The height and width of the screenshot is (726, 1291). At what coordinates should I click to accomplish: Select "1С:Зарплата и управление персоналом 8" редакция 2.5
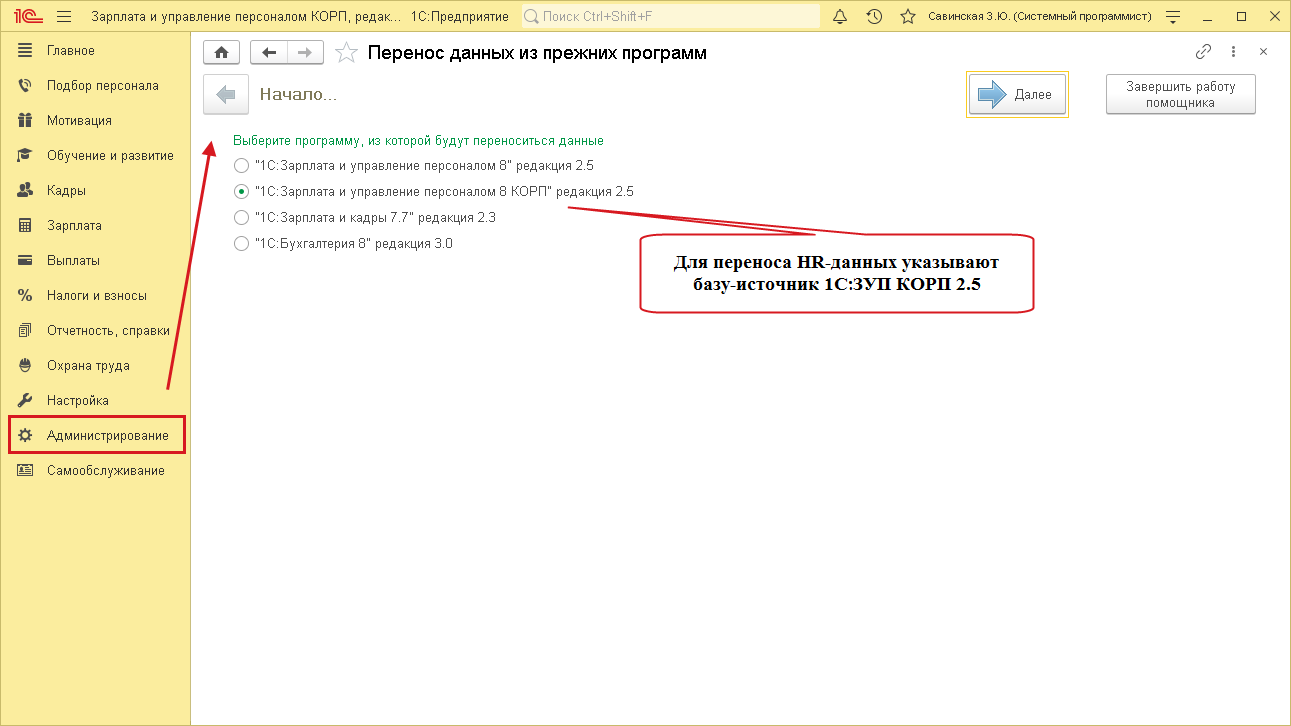413,165
